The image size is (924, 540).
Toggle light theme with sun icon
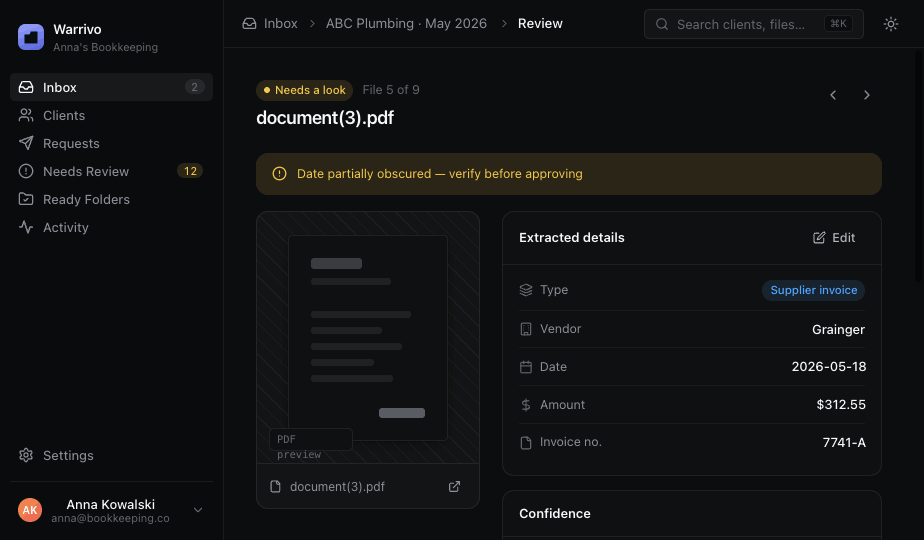click(x=891, y=24)
